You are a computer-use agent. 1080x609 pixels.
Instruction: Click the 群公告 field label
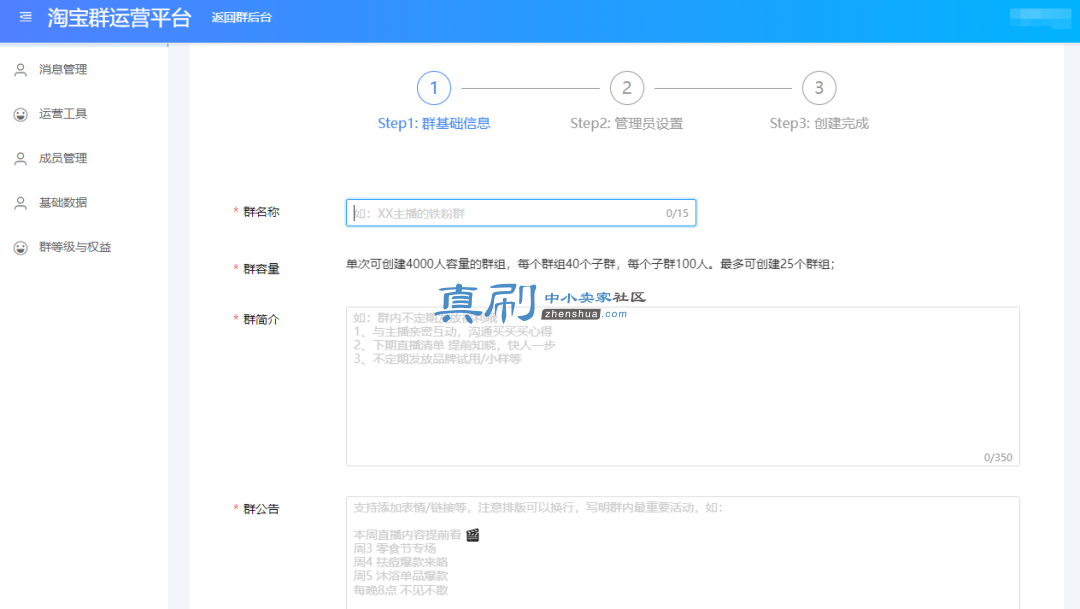pyautogui.click(x=261, y=509)
